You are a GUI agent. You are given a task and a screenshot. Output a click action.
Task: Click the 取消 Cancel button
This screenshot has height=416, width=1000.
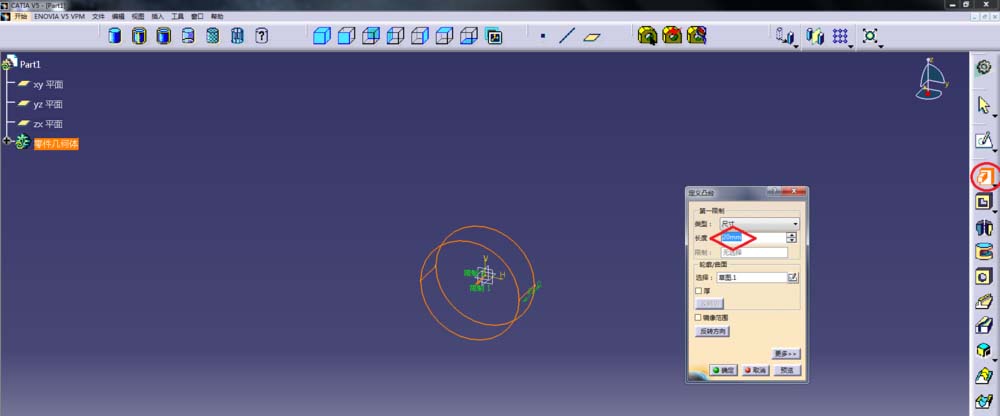755,370
